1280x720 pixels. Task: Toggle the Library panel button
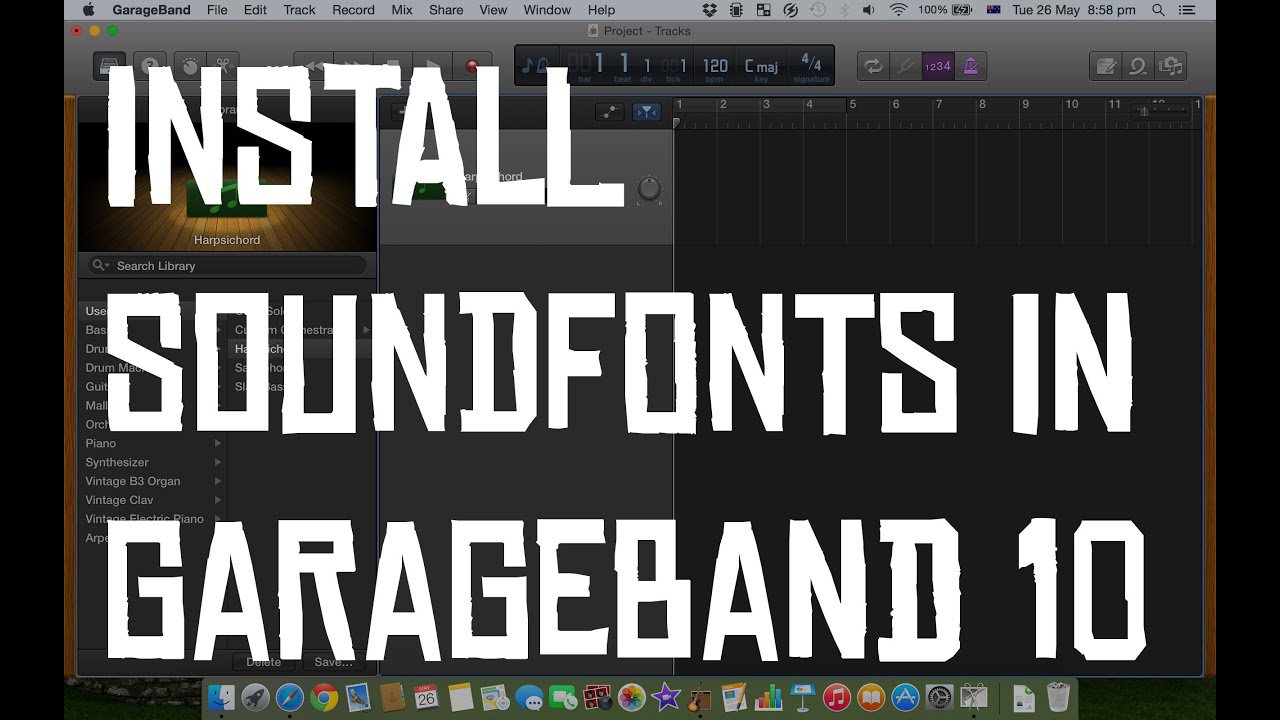(x=110, y=66)
